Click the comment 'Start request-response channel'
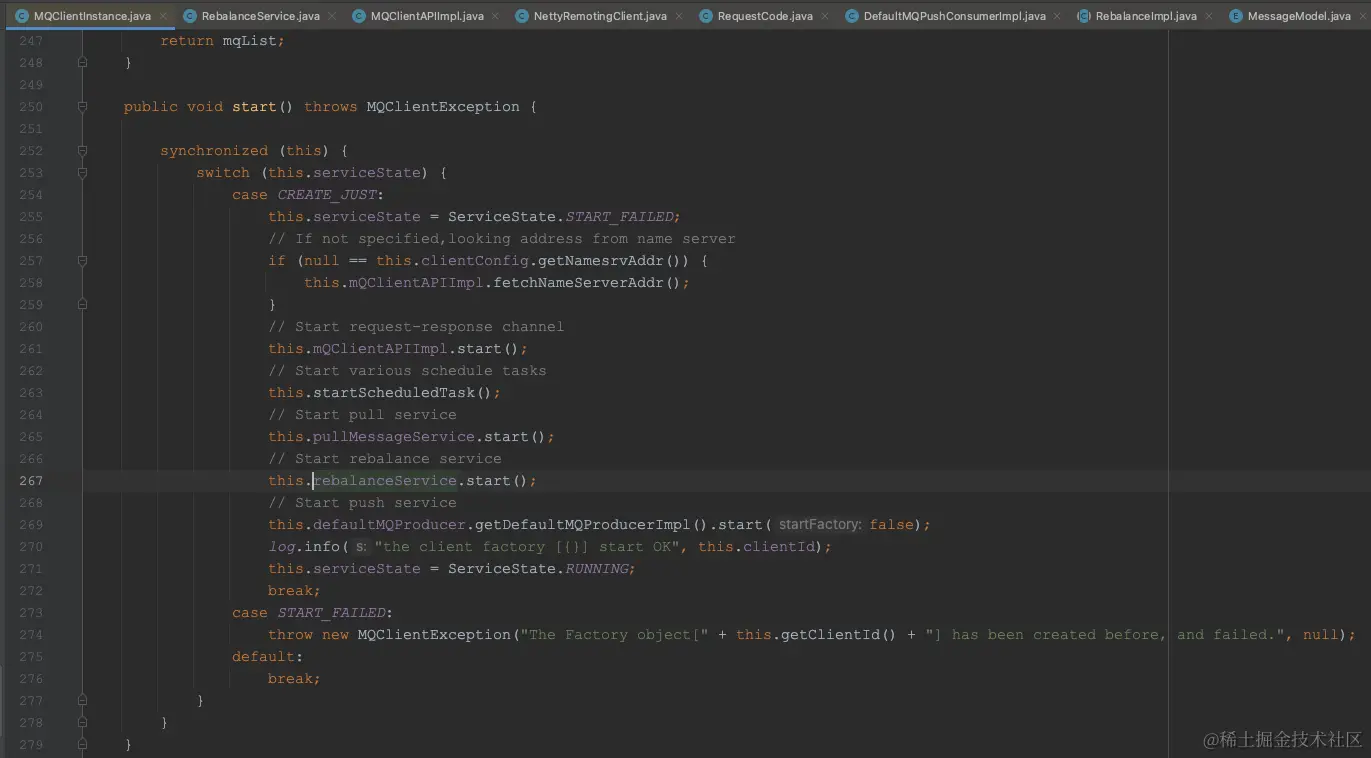This screenshot has width=1371, height=758. (416, 327)
